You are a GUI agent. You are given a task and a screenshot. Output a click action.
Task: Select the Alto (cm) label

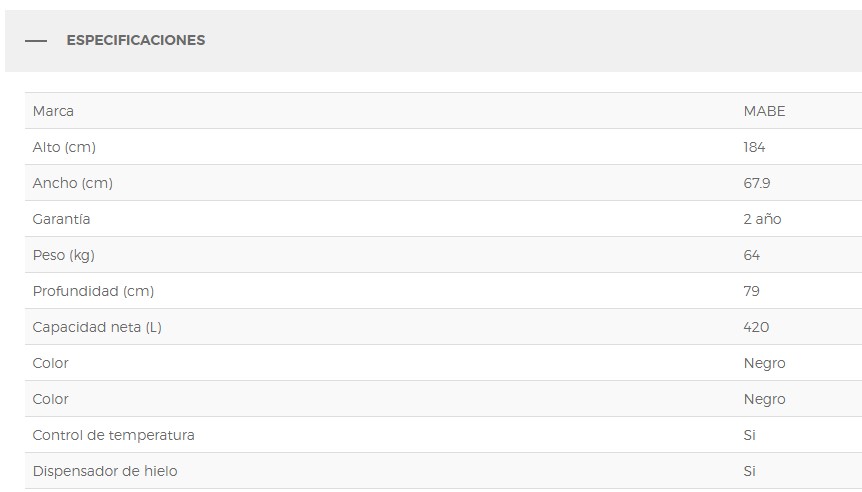(x=64, y=147)
